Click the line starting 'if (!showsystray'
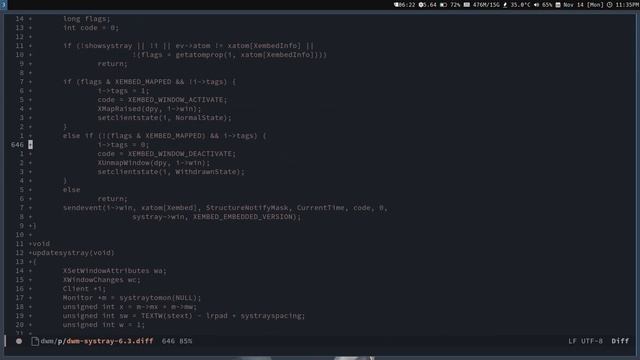This screenshot has height=360, width=640. 189,46
